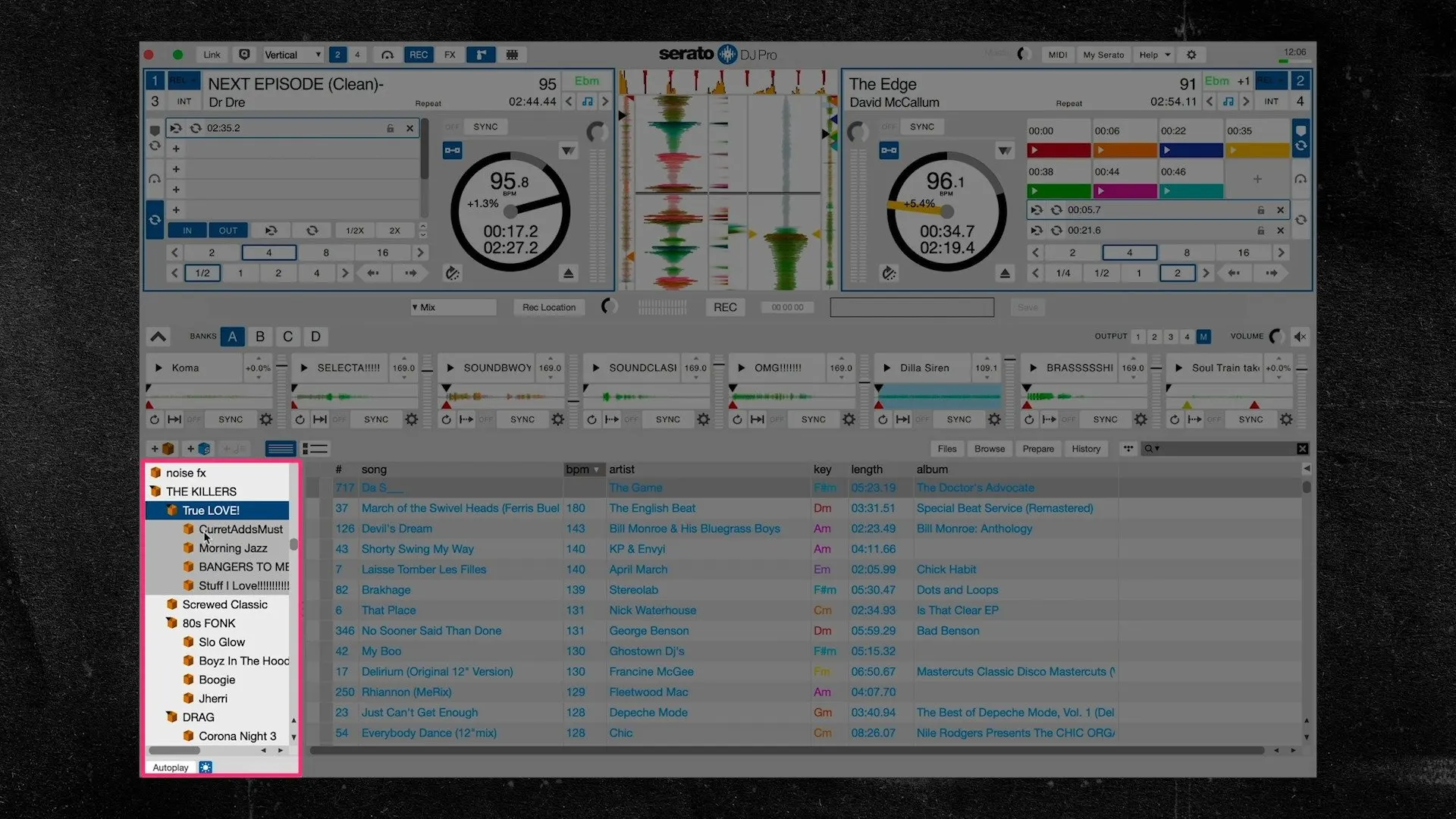Viewport: 1456px width, 819px height.
Task: Sort by the bpm column header
Action: [584, 469]
